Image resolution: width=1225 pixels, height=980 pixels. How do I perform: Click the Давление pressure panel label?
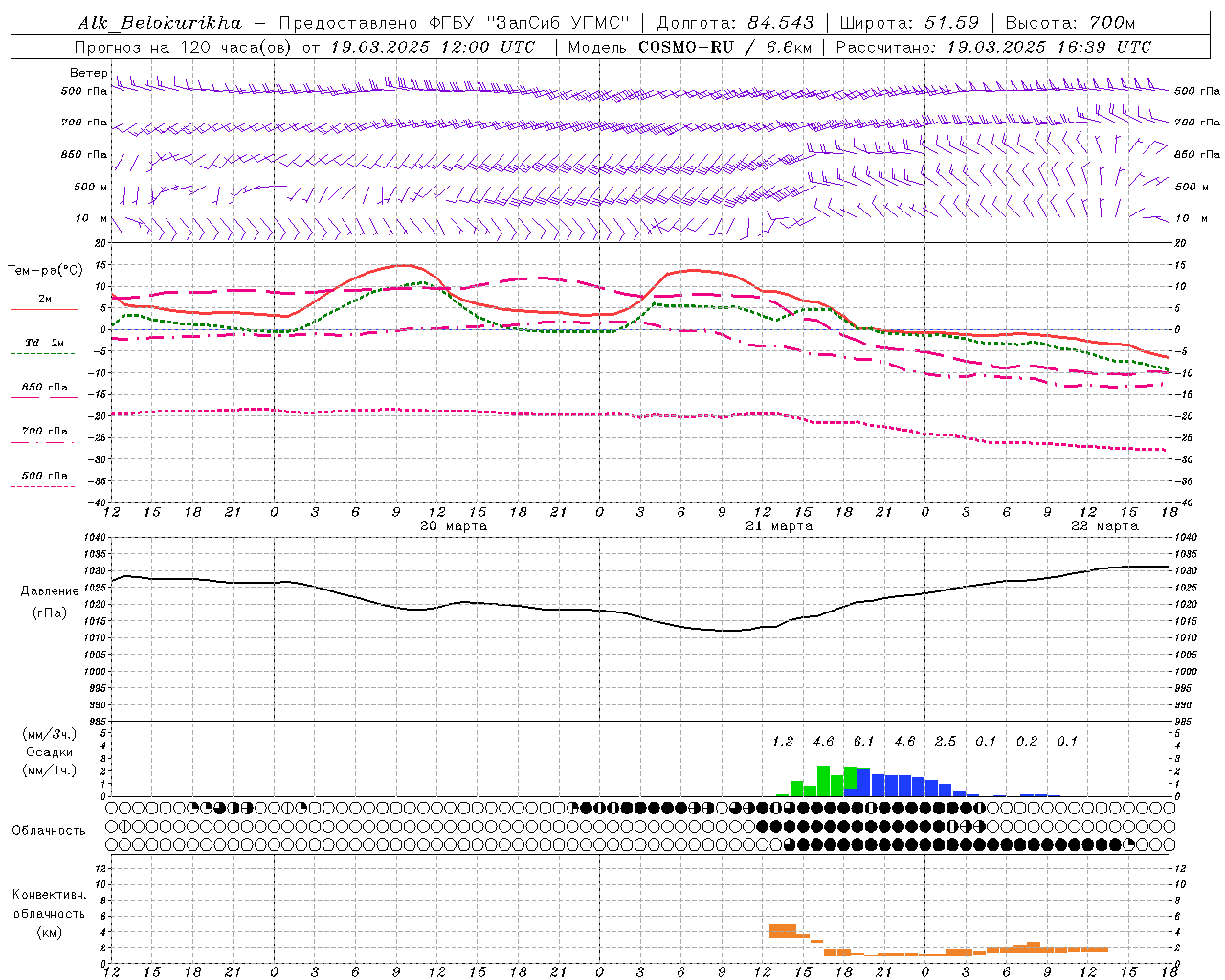click(x=50, y=591)
